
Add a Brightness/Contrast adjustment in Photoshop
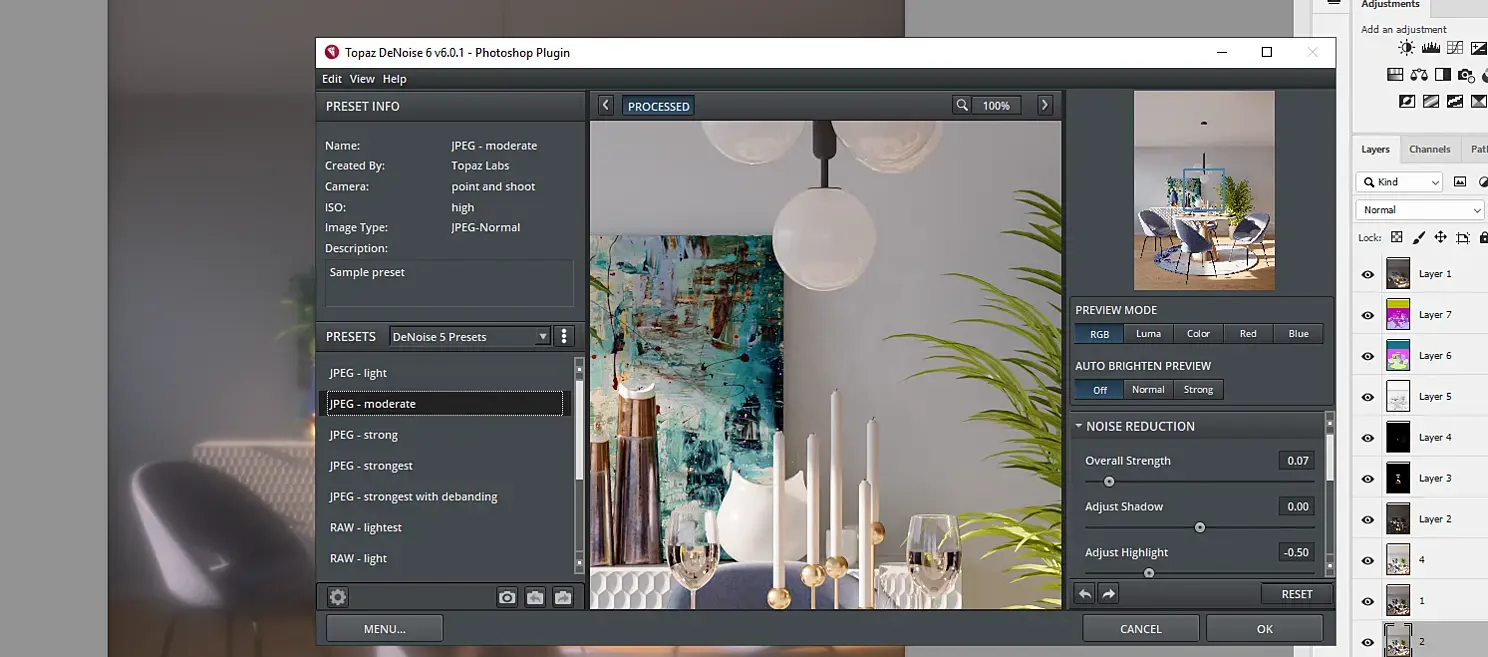click(1407, 48)
